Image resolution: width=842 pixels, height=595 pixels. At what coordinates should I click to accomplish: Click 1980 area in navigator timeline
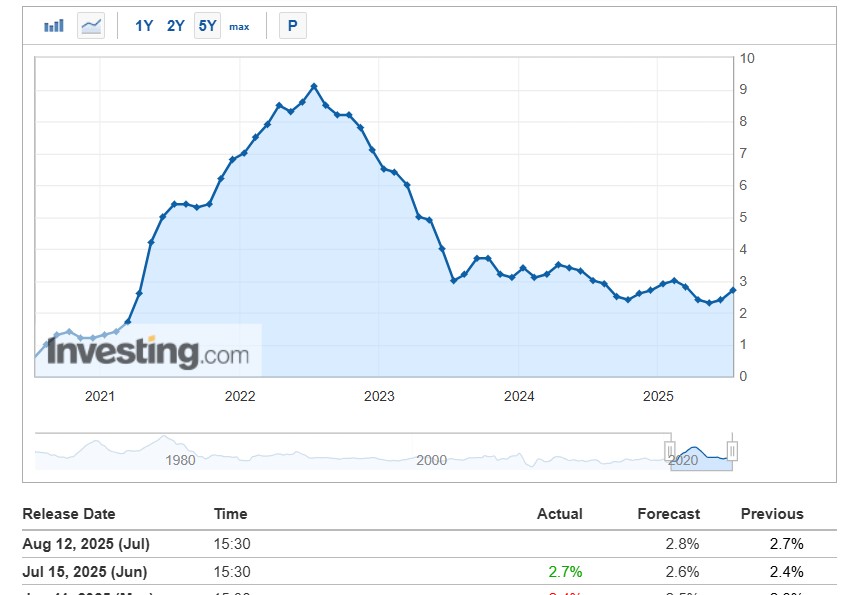point(180,460)
